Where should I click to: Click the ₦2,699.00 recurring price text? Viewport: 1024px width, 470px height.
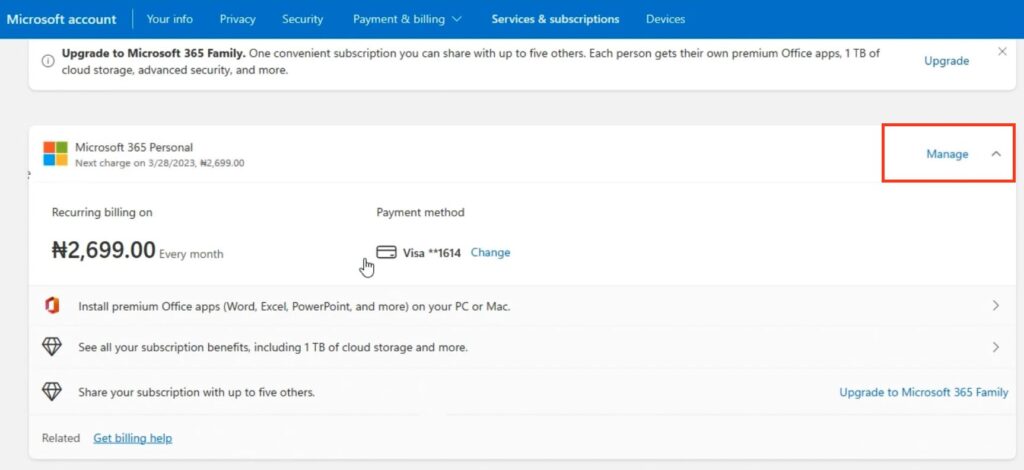coord(104,249)
